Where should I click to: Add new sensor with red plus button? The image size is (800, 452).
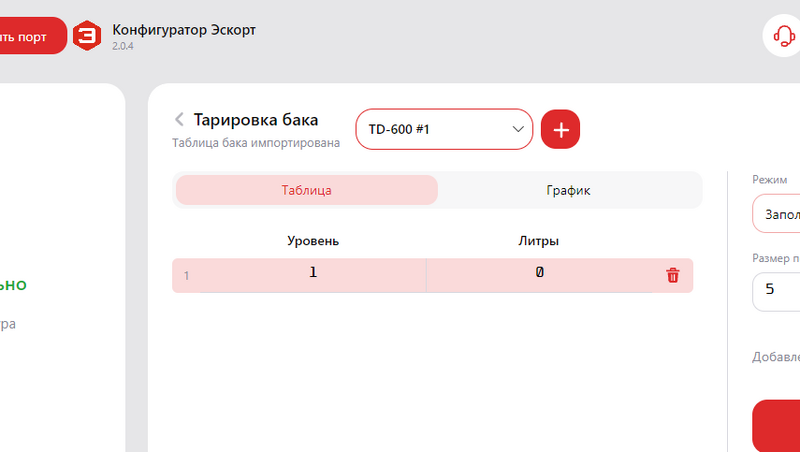point(560,130)
